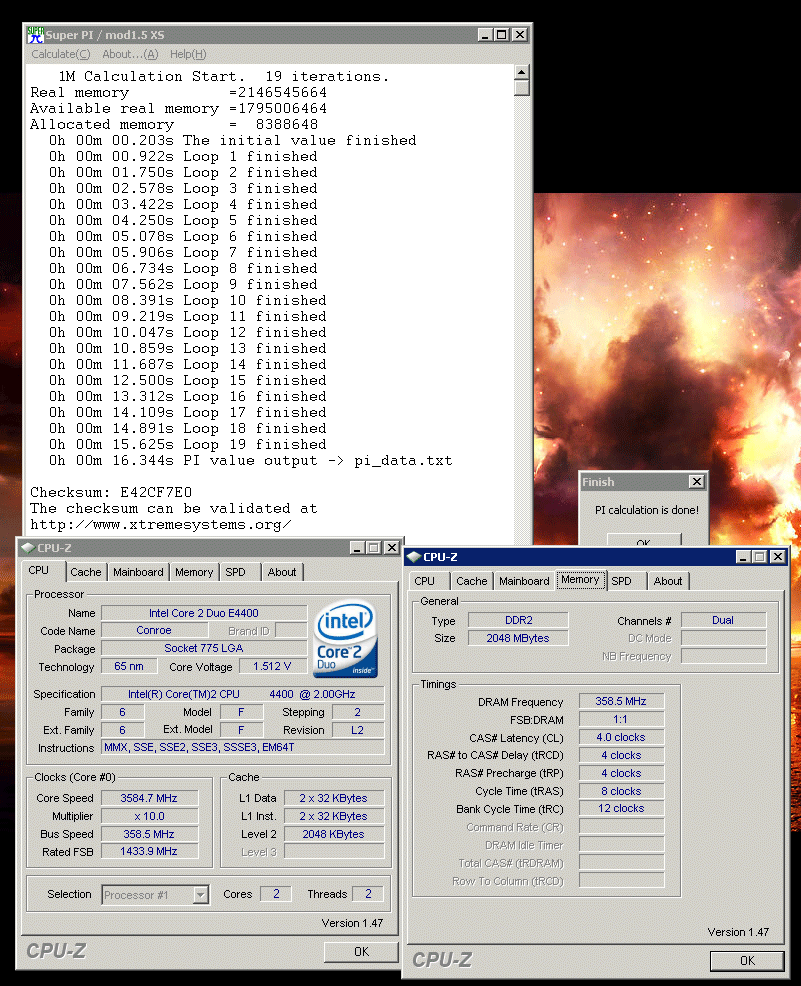Click OK in CPU-Z Memory window
This screenshot has height=986, width=801.
[x=747, y=961]
